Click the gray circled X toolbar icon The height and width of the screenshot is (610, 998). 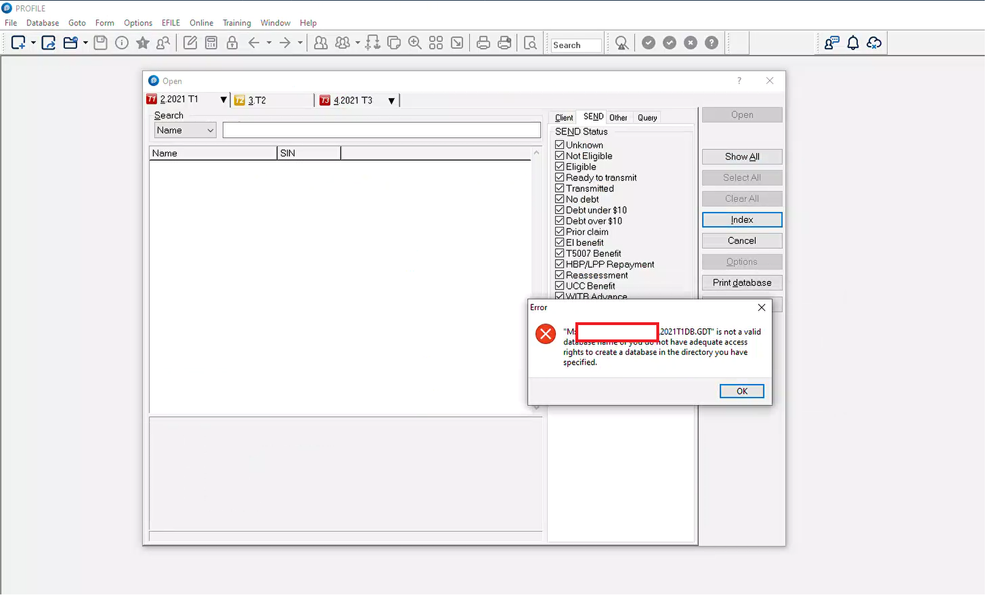691,43
